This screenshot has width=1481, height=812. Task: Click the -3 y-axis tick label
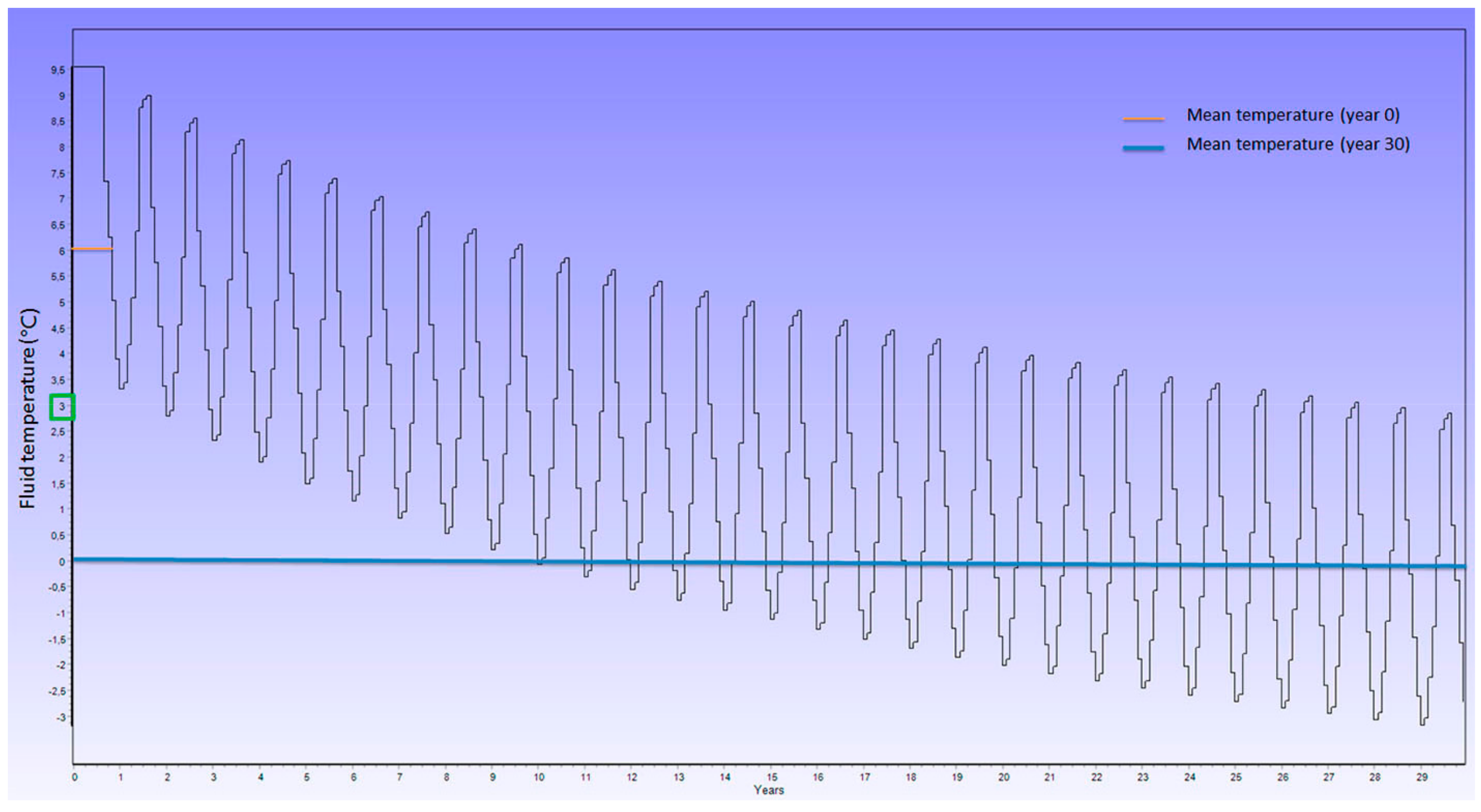pyautogui.click(x=60, y=717)
